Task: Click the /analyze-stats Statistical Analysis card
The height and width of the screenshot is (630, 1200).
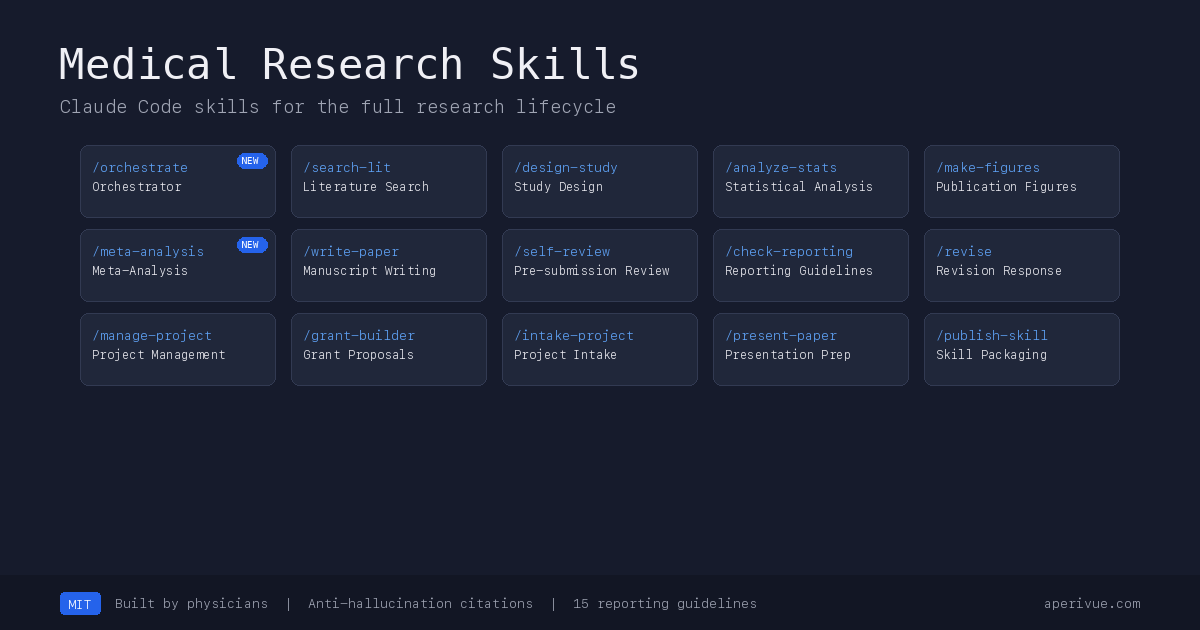Action: point(810,181)
